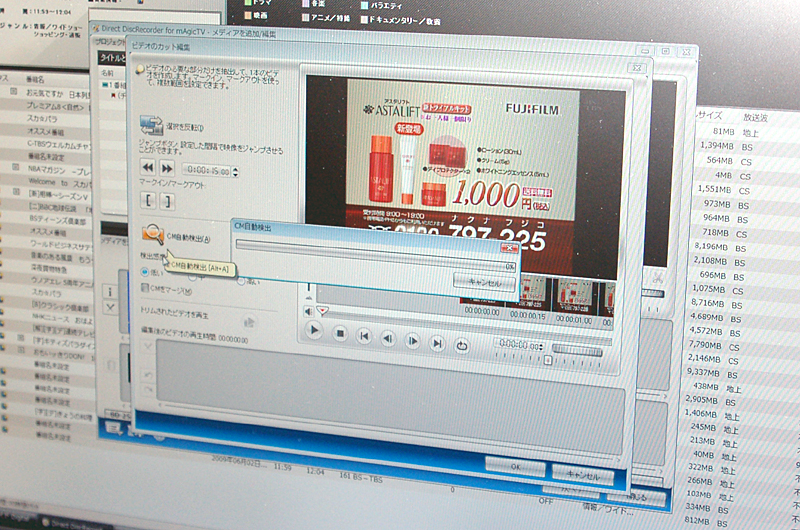The image size is (800, 530).
Task: Select the middle (中) sensitivity radio button
Action: point(192,277)
